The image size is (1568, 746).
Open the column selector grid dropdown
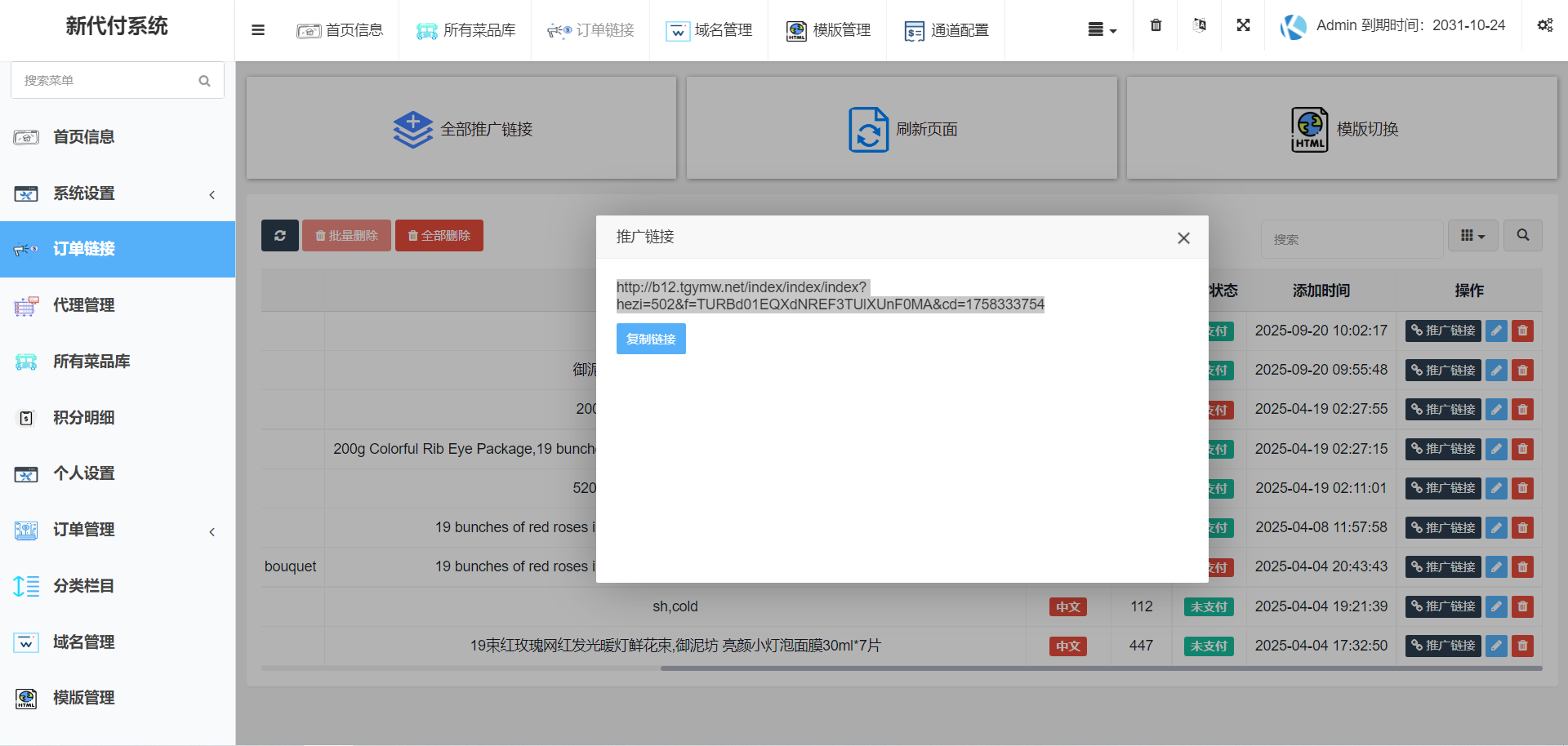click(1472, 236)
